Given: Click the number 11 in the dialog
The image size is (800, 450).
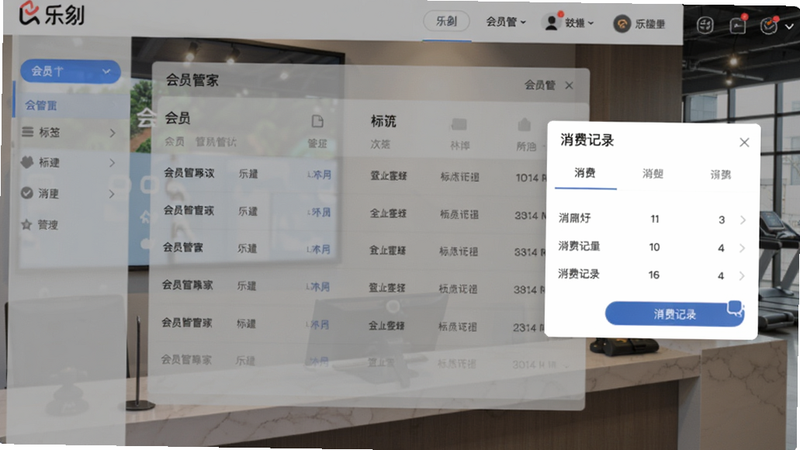Looking at the screenshot, I should [x=655, y=219].
